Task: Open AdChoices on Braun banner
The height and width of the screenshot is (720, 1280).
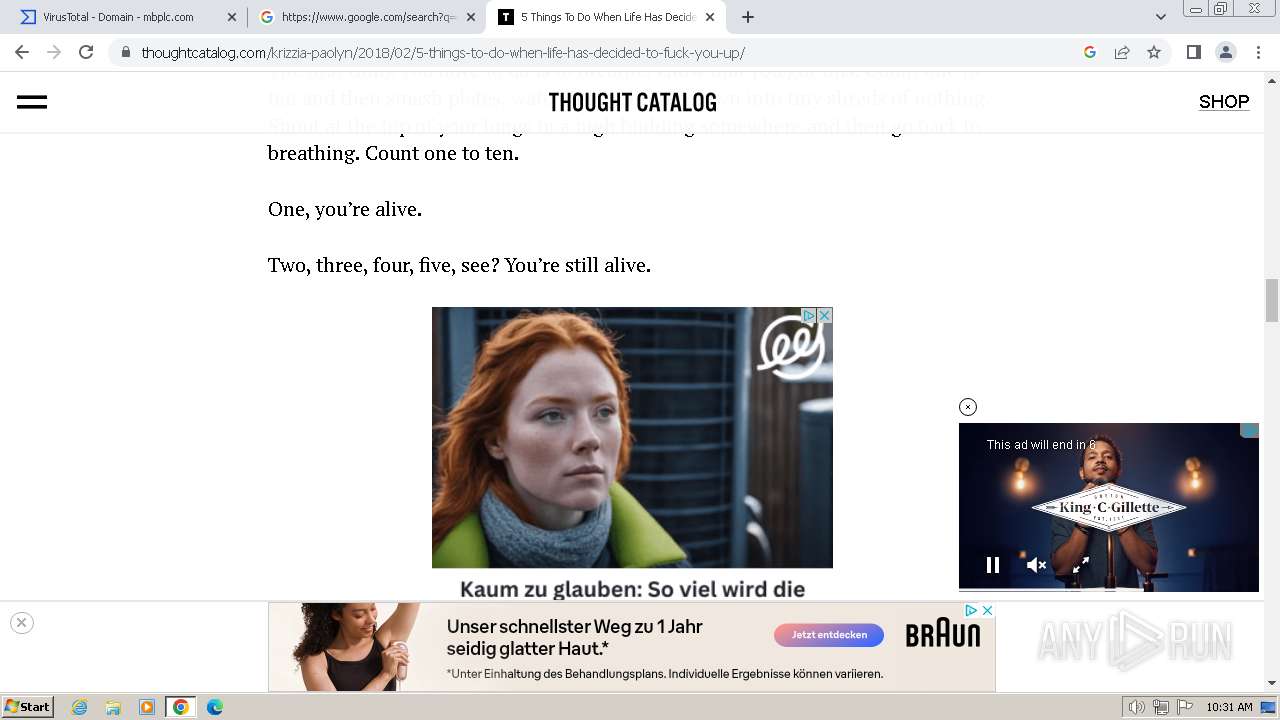Action: 971,610
